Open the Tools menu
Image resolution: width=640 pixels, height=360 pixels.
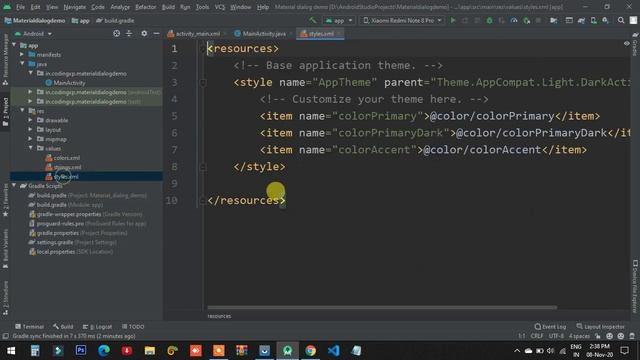coord(202,7)
